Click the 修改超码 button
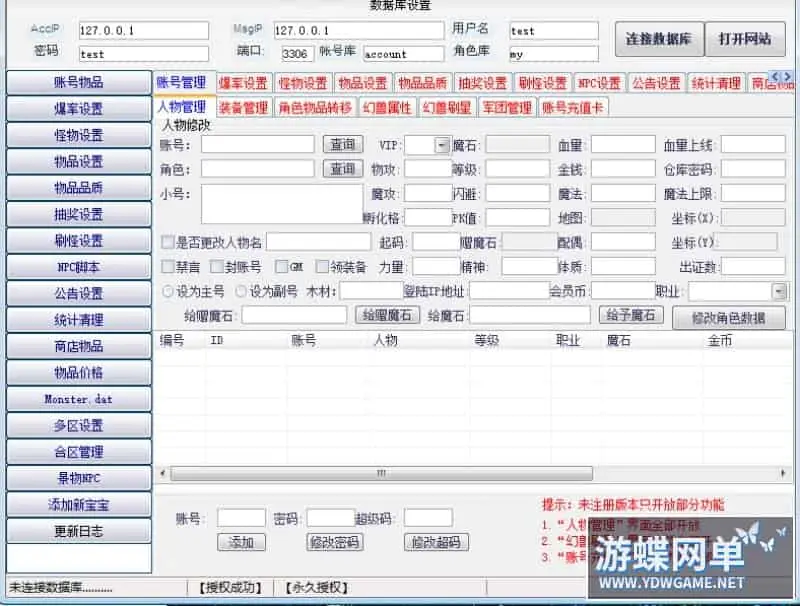The image size is (800, 606). tap(436, 542)
